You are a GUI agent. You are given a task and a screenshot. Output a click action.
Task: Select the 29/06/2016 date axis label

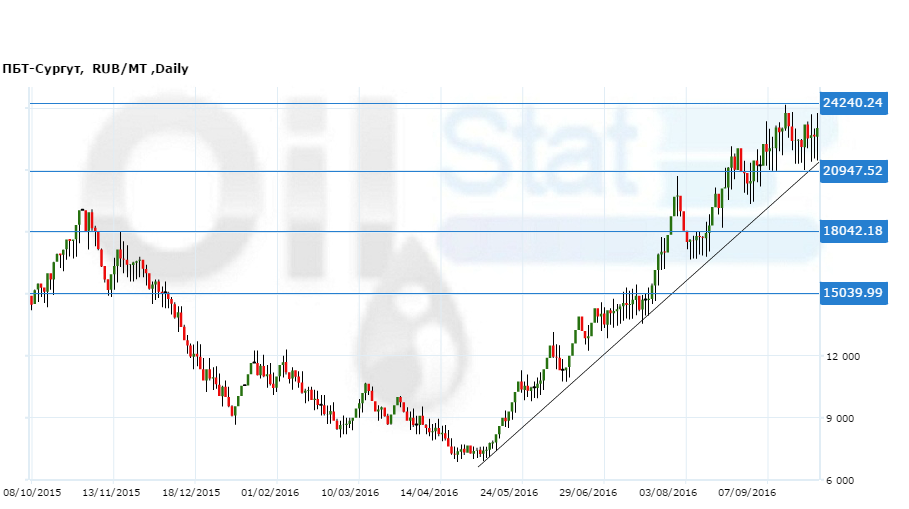click(x=588, y=492)
